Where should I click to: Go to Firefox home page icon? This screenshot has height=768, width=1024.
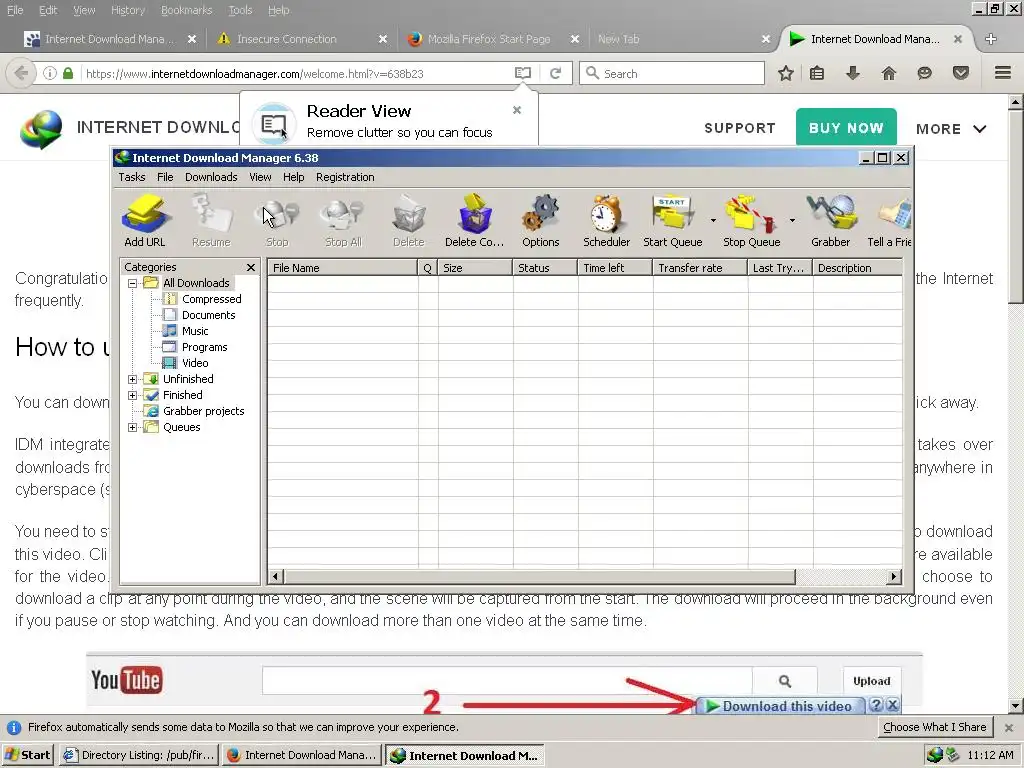pos(888,73)
